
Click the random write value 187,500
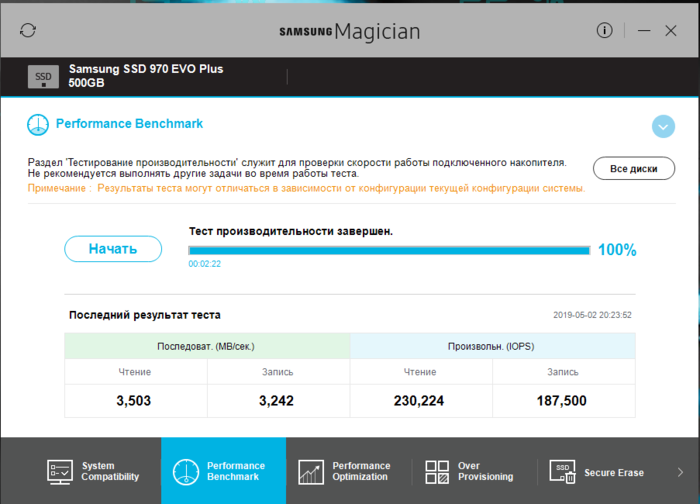point(562,400)
